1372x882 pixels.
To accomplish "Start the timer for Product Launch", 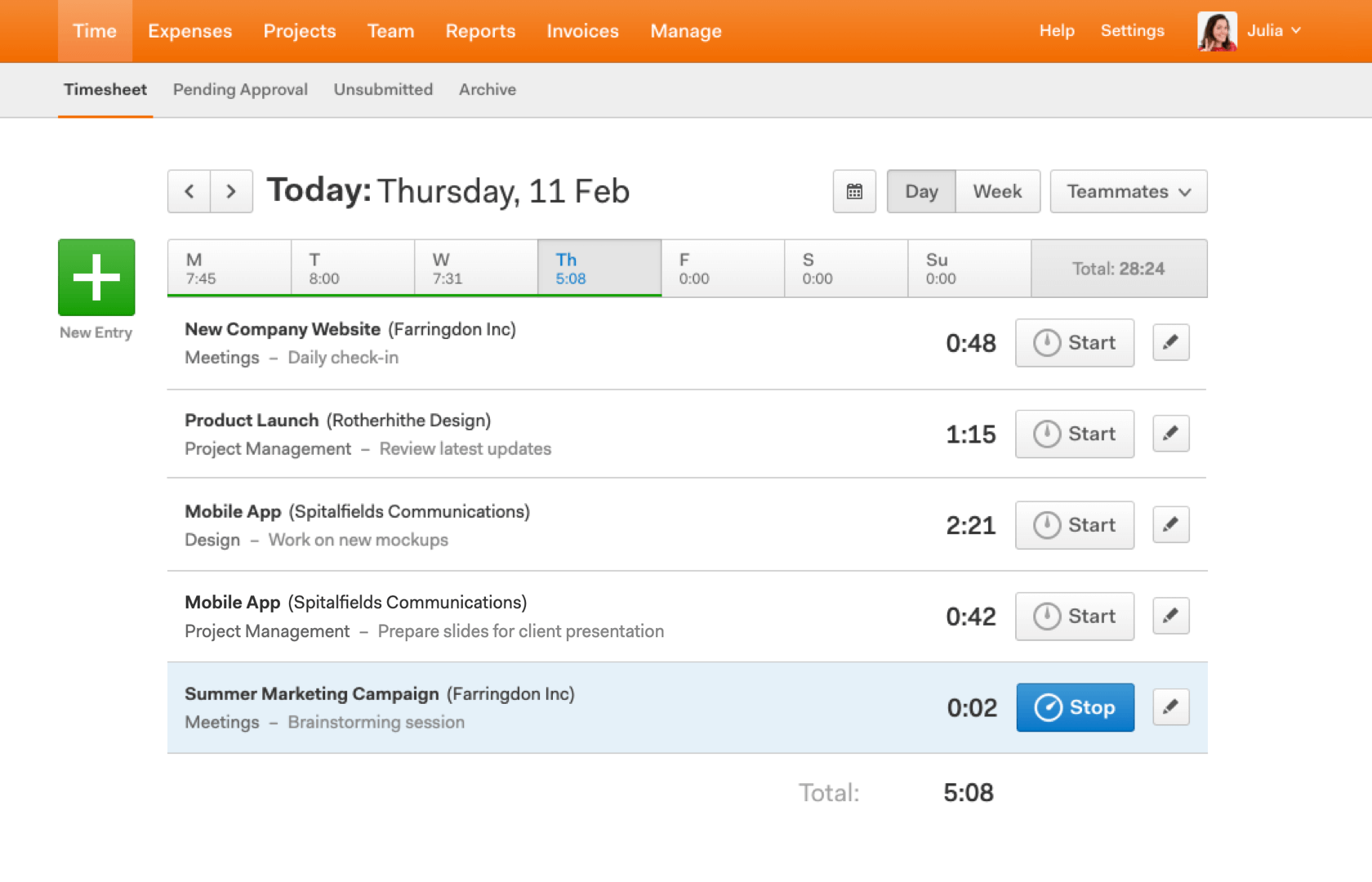I will tap(1075, 434).
